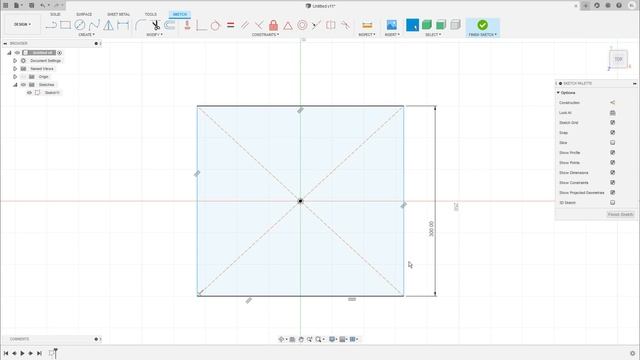Viewport: 640px width, 360px height.
Task: Hide Sketch1 using its eye icon
Action: [29, 93]
